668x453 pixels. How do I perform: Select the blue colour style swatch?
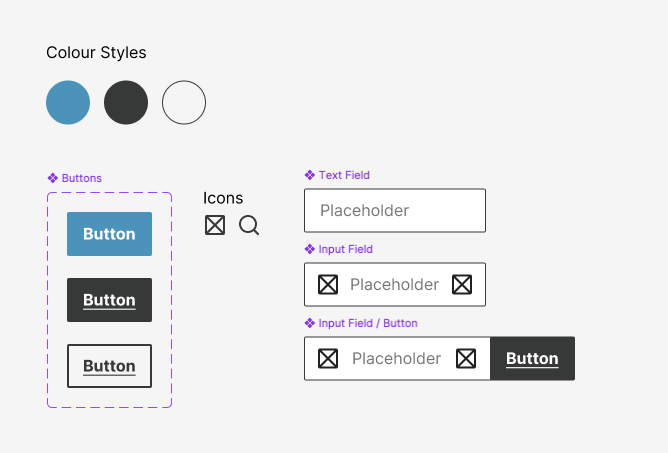[68, 102]
